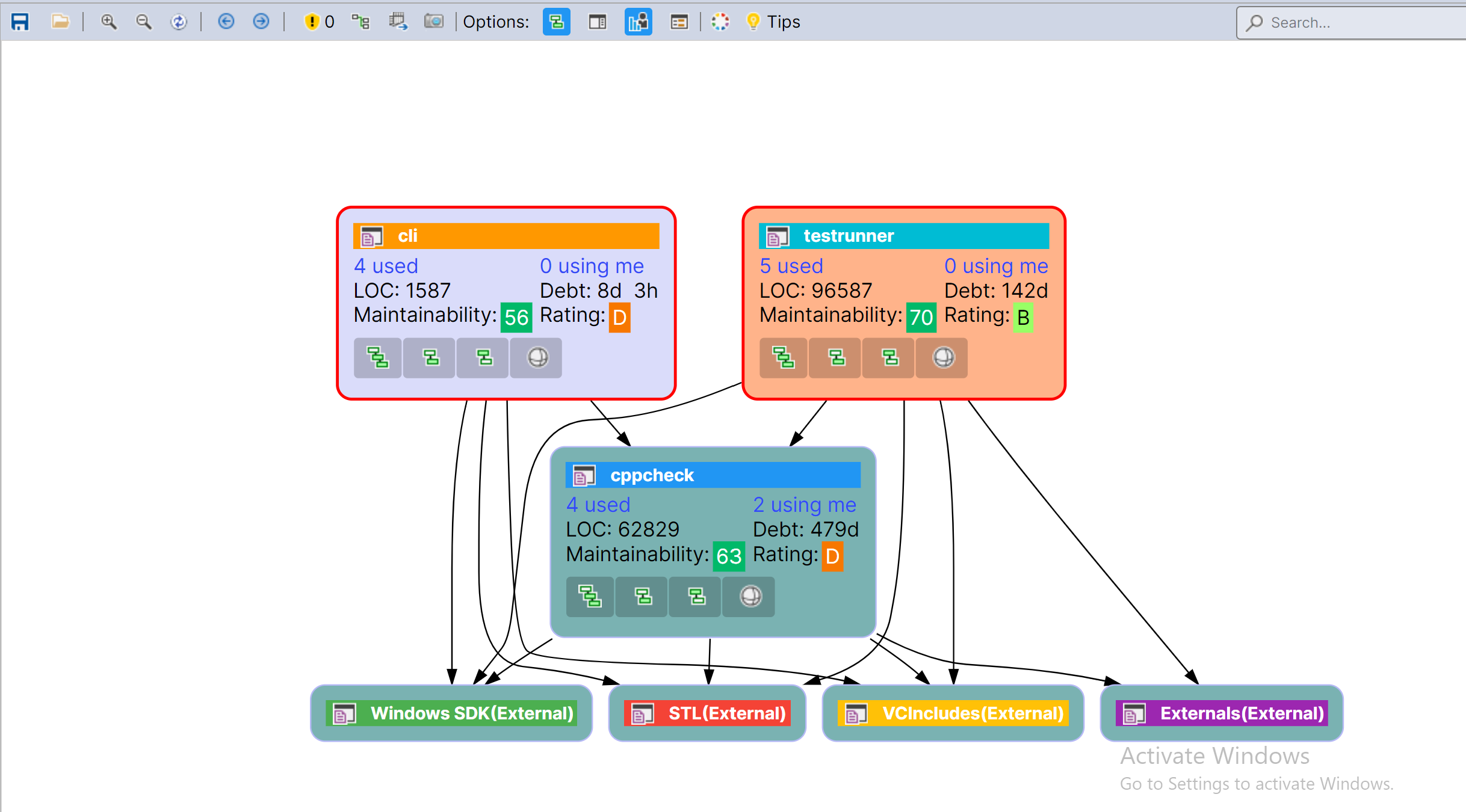Select the zoom in magnifier tool
1466x812 pixels.
click(x=109, y=22)
